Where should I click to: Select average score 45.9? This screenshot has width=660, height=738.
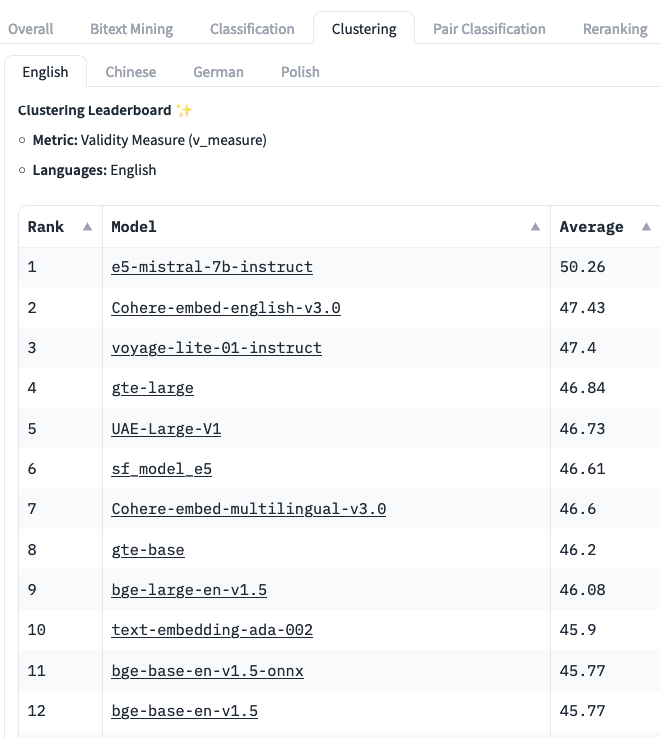578,630
